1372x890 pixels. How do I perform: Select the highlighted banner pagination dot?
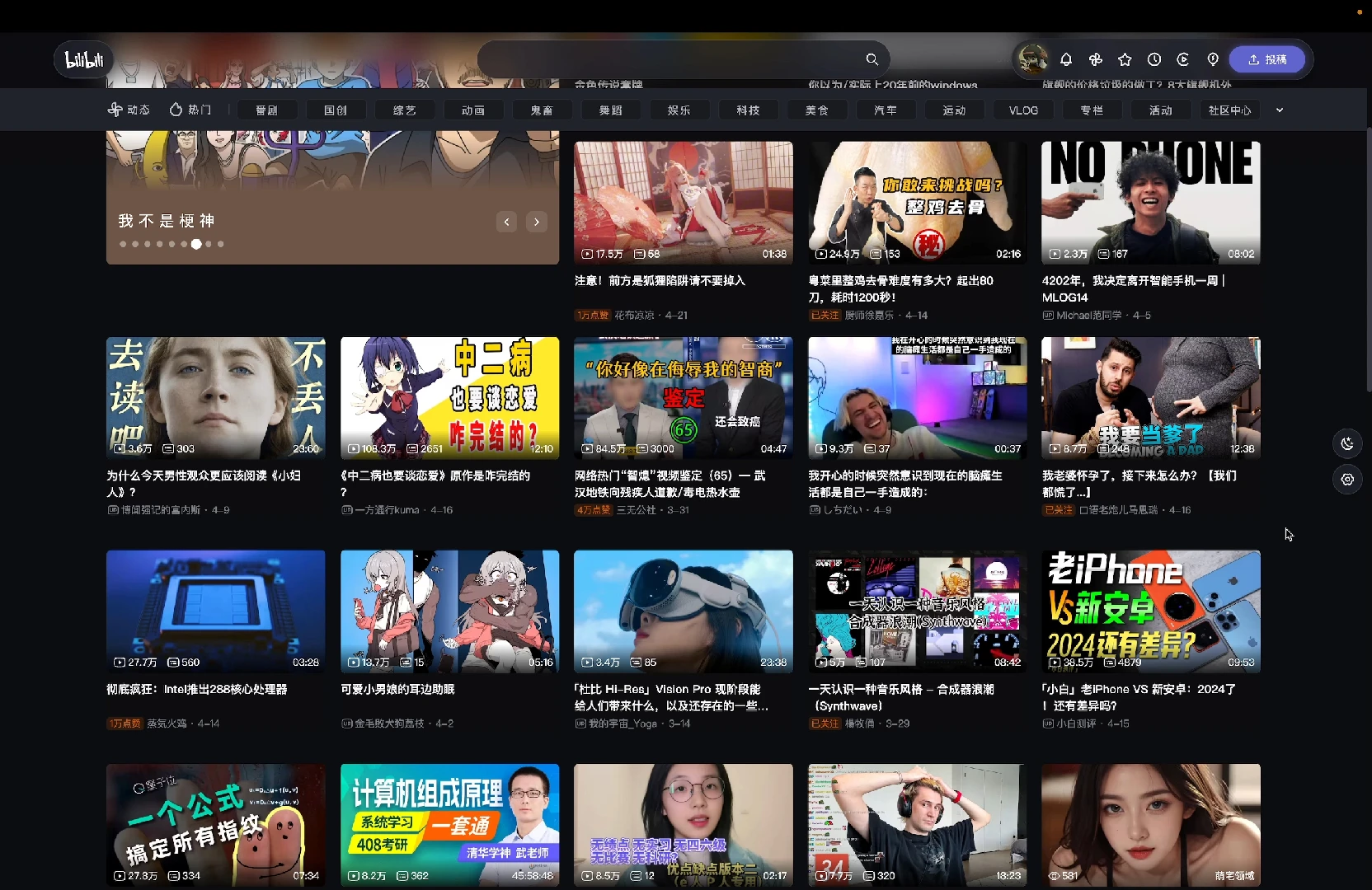click(x=196, y=244)
